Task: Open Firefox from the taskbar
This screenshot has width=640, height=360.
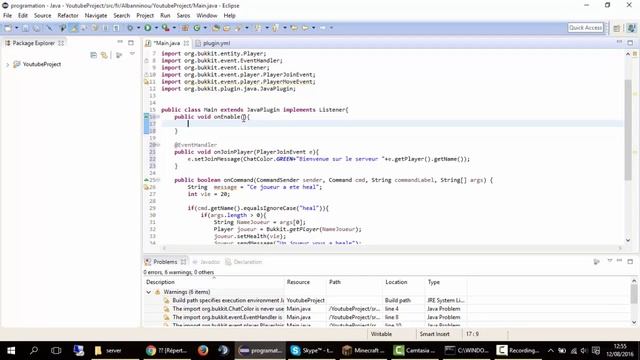Action: [203, 350]
